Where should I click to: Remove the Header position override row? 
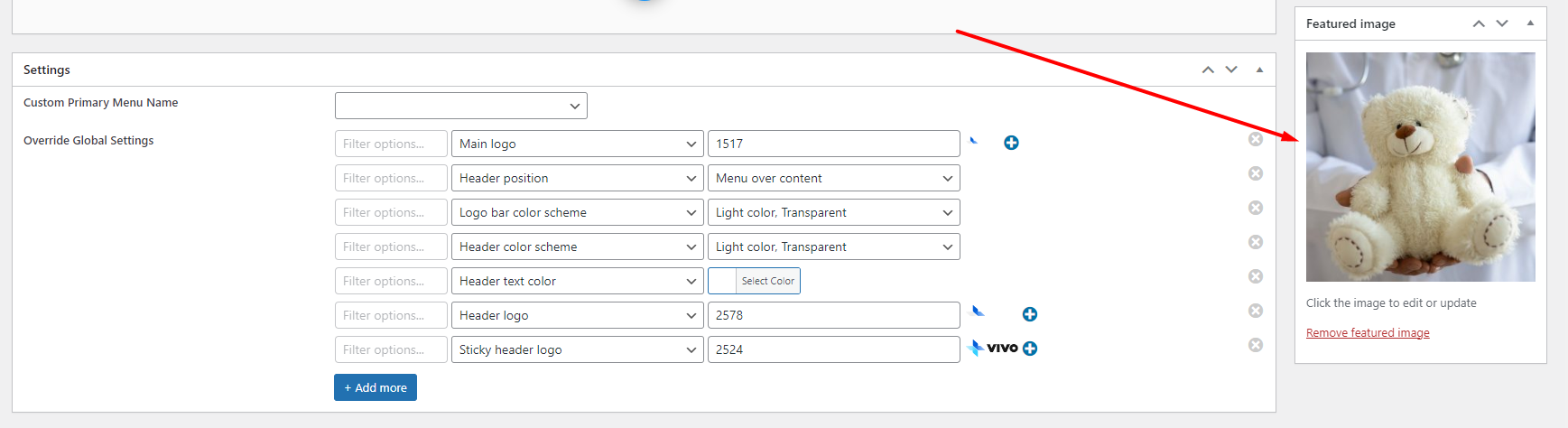tap(1255, 173)
